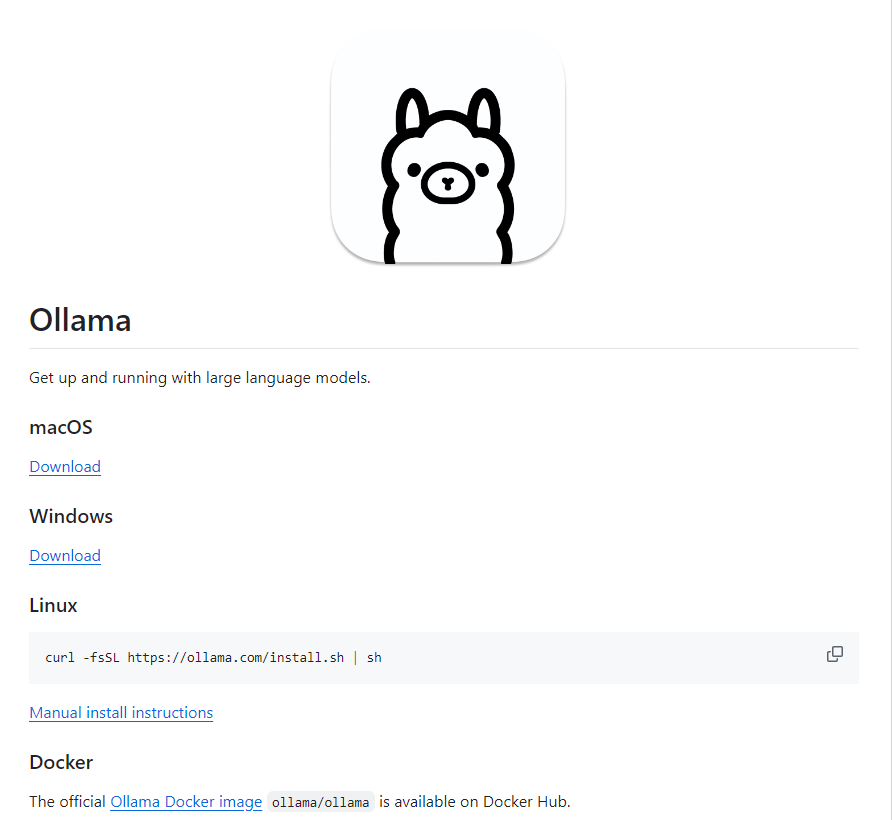Click the Windows section heading
Screen dimensions: 893x820
(x=71, y=516)
